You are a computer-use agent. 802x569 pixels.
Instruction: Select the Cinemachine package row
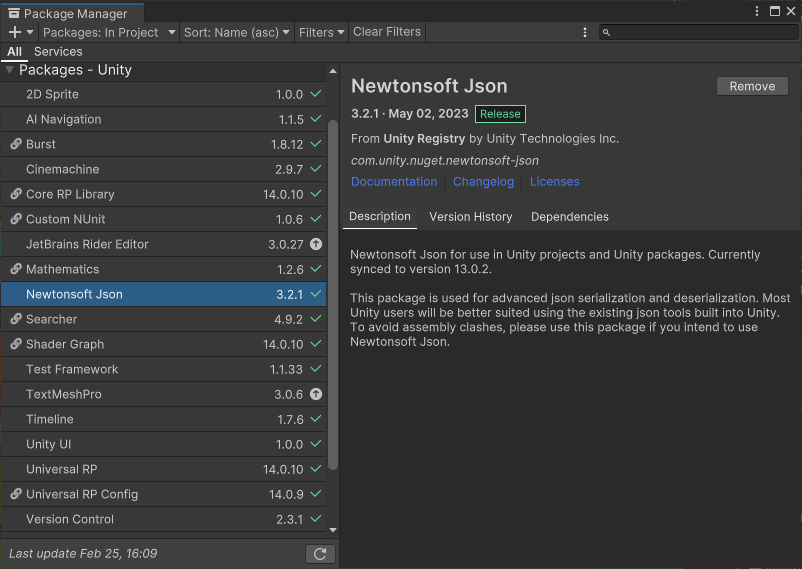point(164,169)
